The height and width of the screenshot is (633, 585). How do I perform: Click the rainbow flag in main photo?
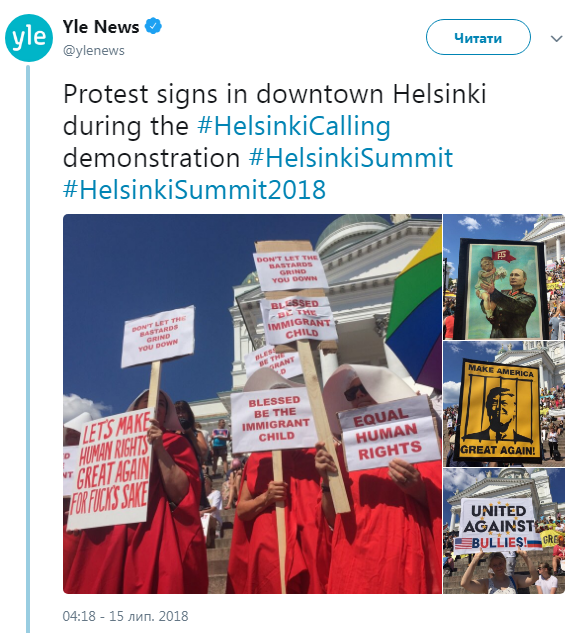(x=415, y=305)
